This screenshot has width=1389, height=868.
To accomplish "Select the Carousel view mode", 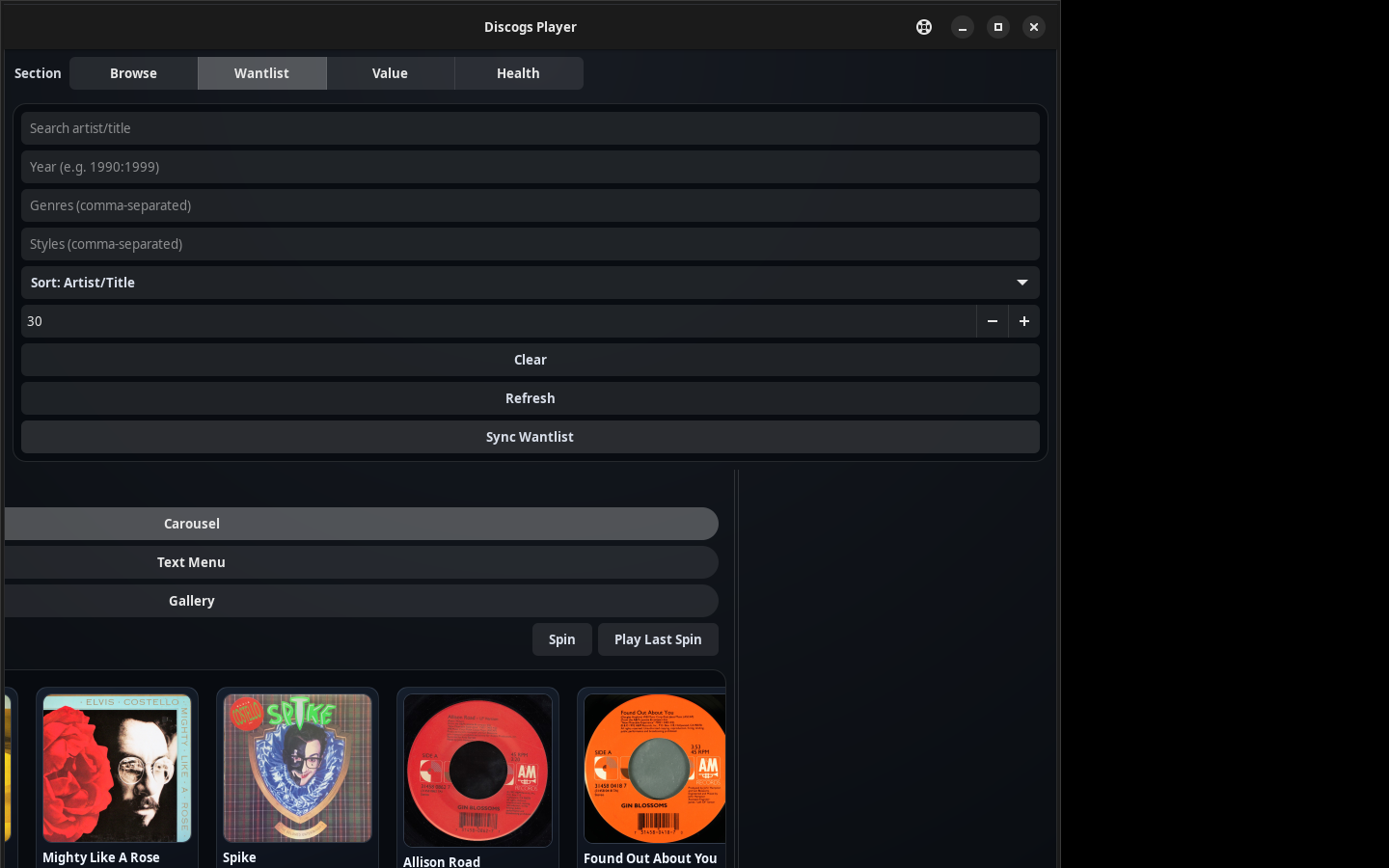I will click(362, 524).
